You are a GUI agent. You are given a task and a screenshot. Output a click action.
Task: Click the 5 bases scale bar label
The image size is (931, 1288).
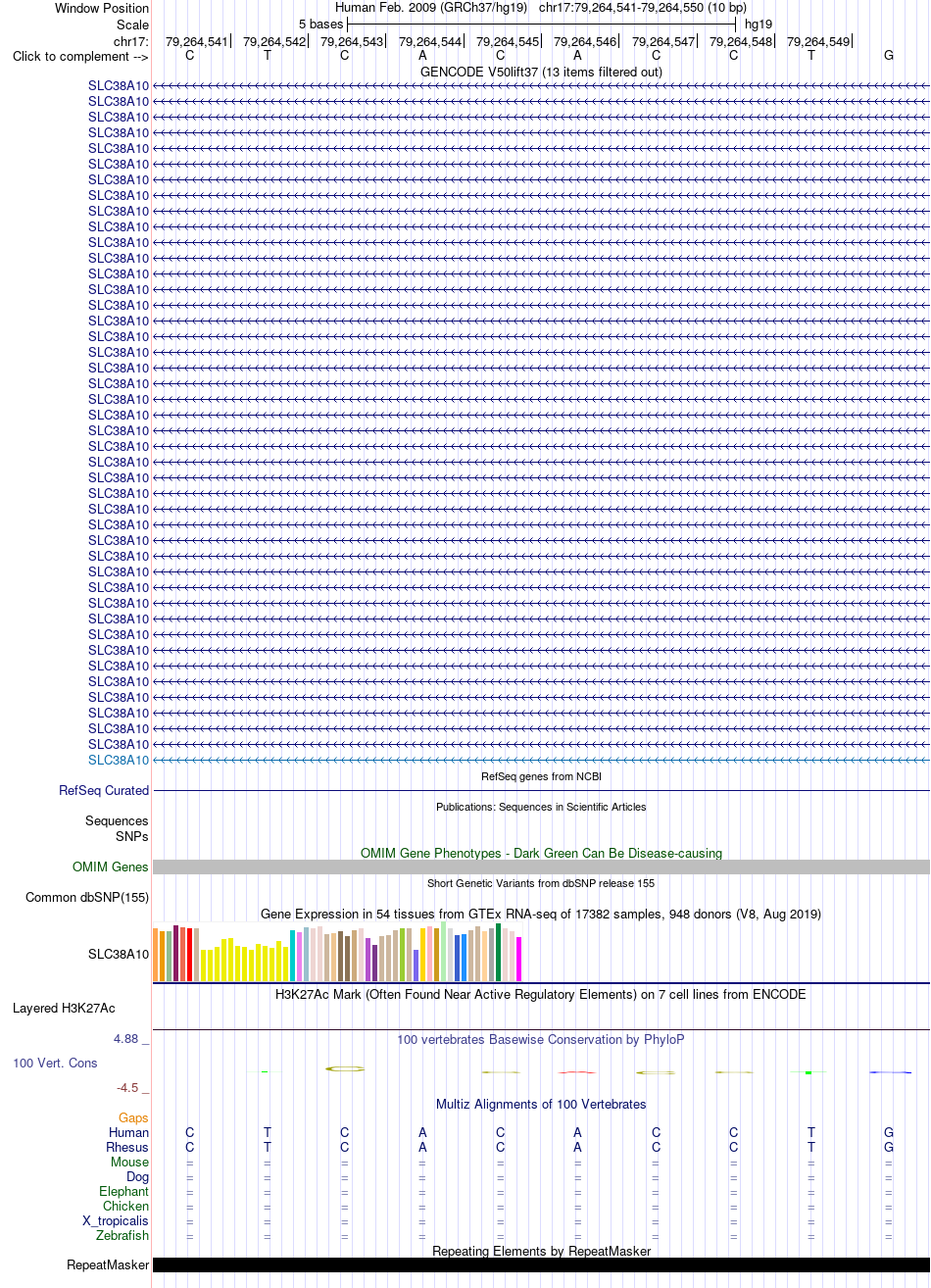pos(320,24)
